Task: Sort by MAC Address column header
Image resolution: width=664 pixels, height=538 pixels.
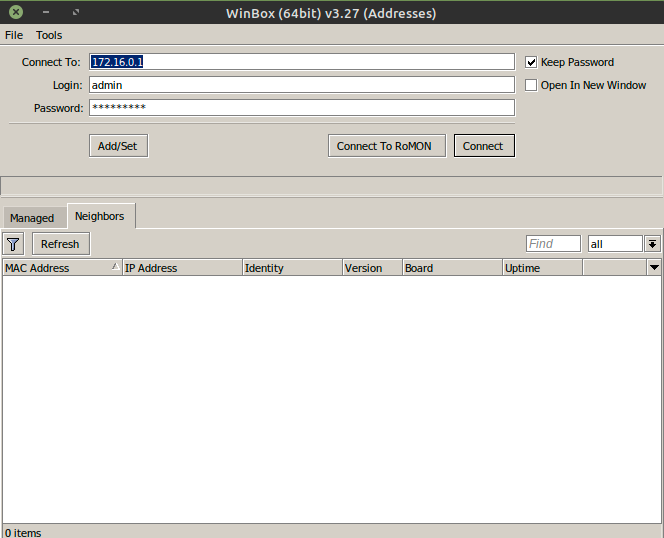Action: (60, 268)
